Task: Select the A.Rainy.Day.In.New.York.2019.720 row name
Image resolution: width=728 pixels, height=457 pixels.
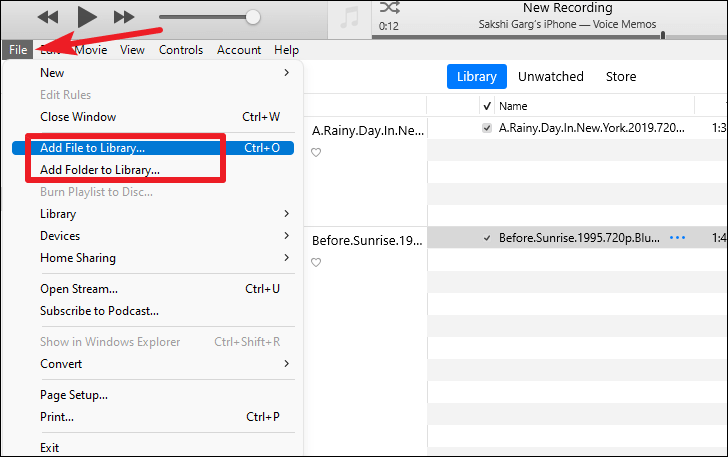Action: click(592, 128)
